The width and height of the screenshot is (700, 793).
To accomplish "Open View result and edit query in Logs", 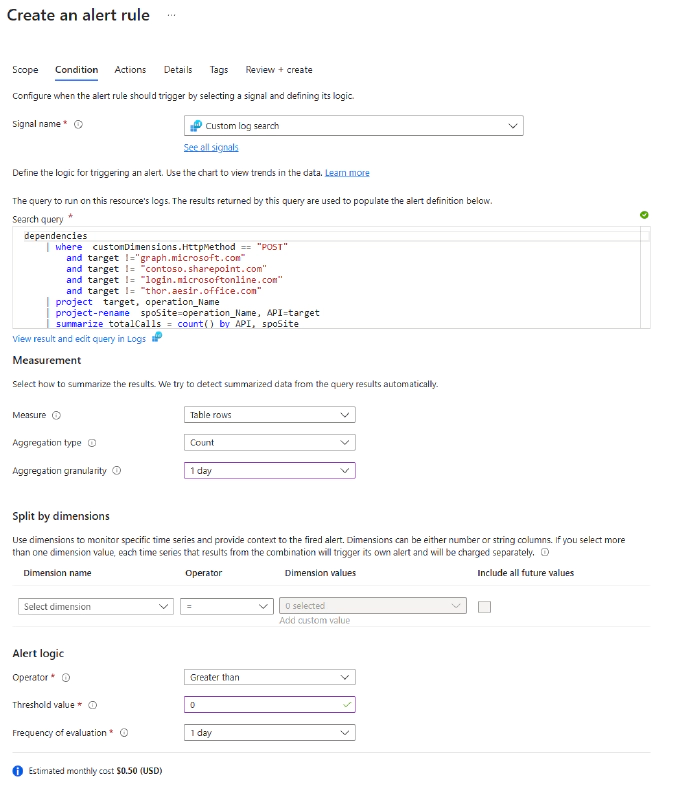I will pos(79,339).
